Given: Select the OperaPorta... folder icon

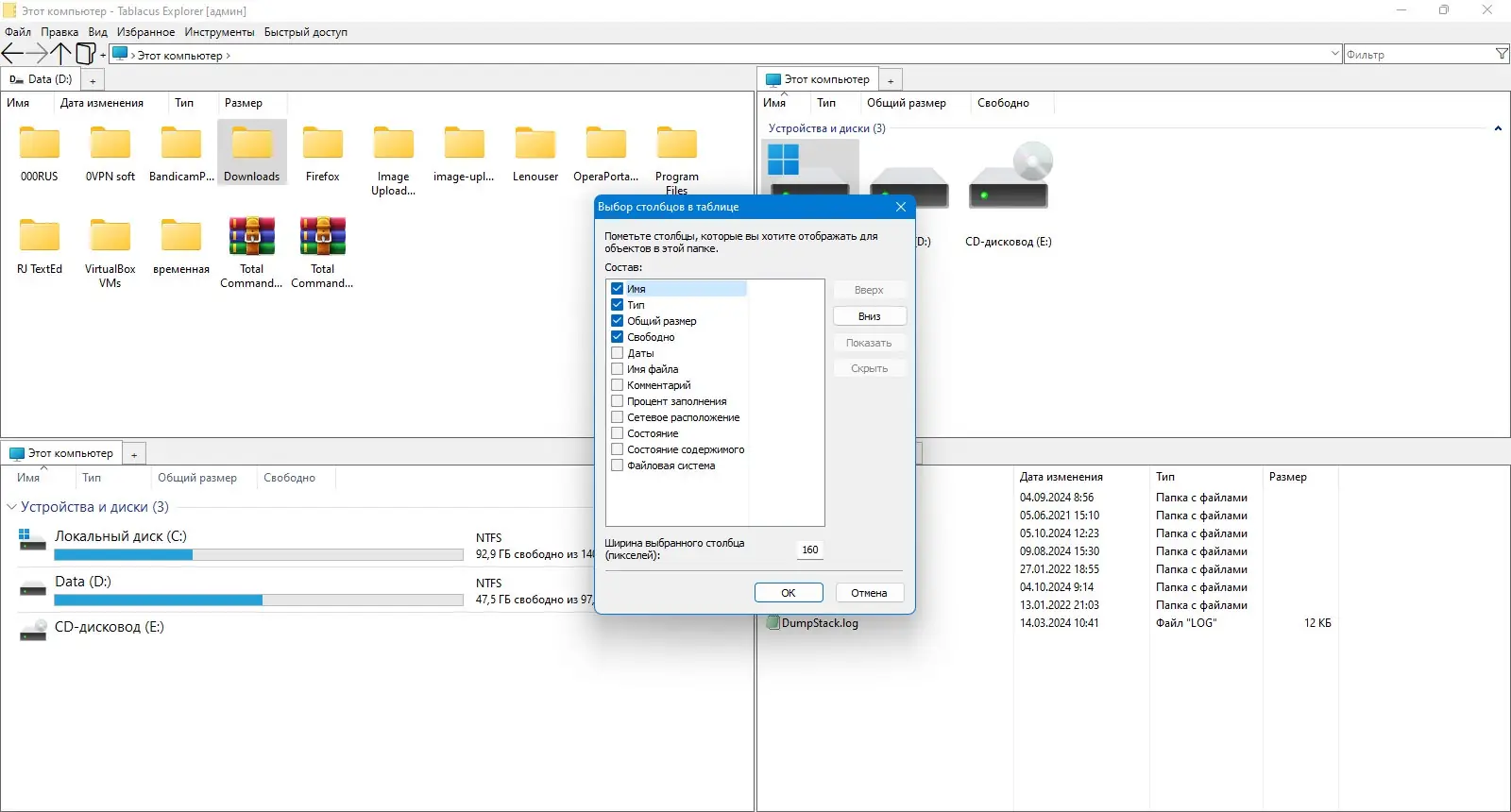Looking at the screenshot, I should (606, 143).
